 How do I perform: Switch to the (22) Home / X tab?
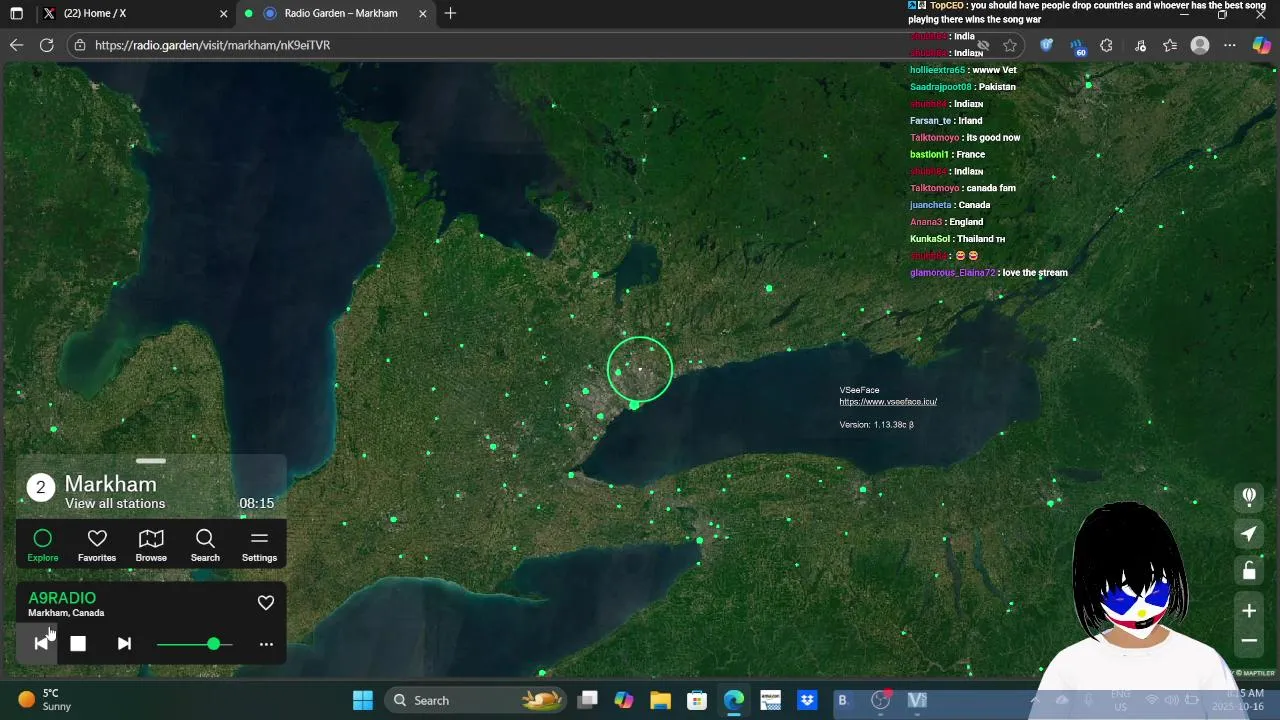pos(130,14)
